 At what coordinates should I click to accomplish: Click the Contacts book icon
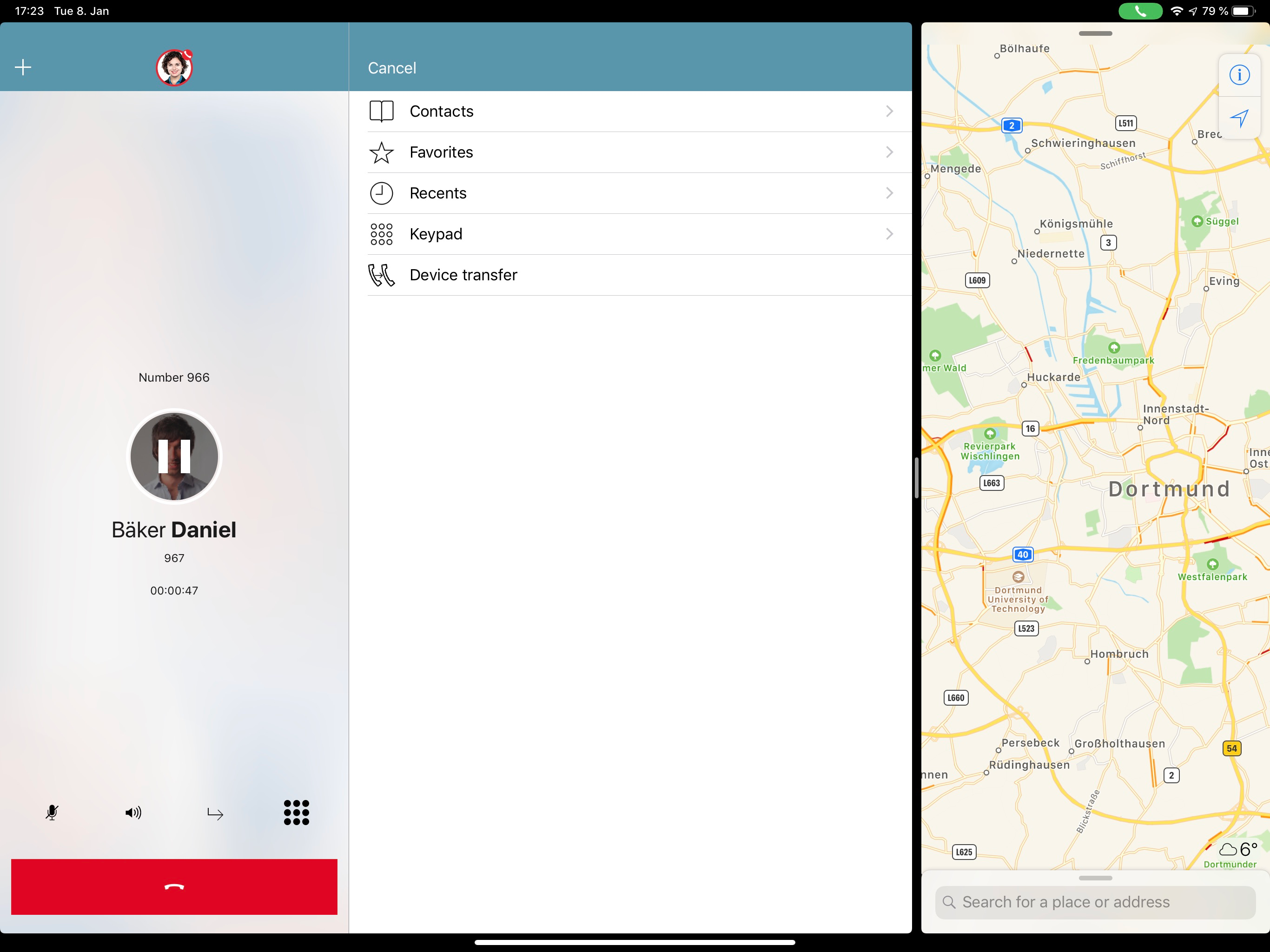click(x=381, y=112)
